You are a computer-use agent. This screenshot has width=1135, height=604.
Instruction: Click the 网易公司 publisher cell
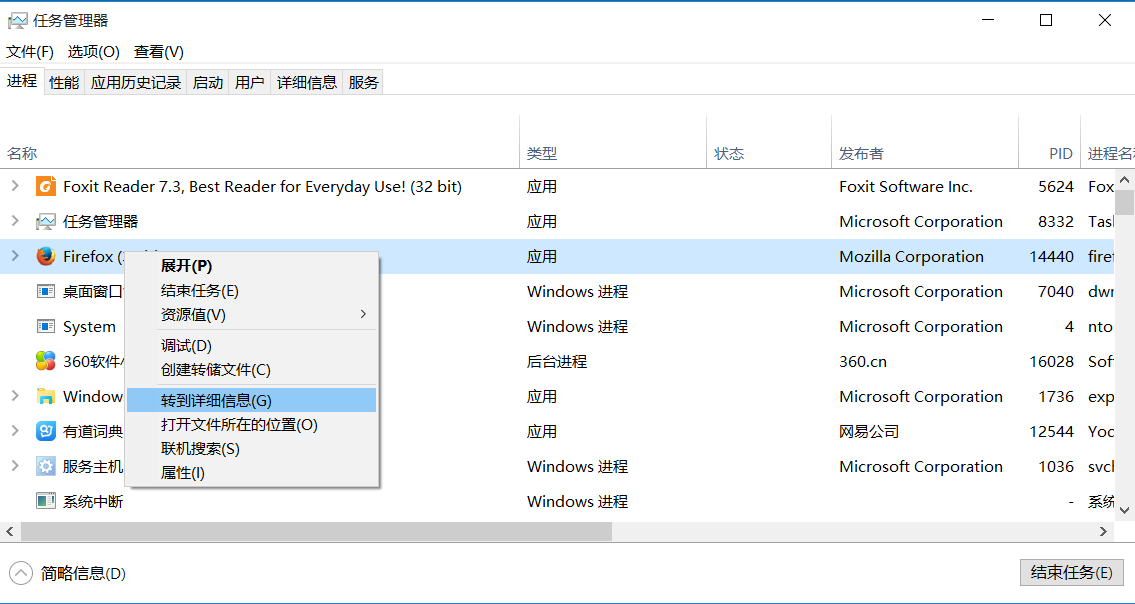point(869,432)
